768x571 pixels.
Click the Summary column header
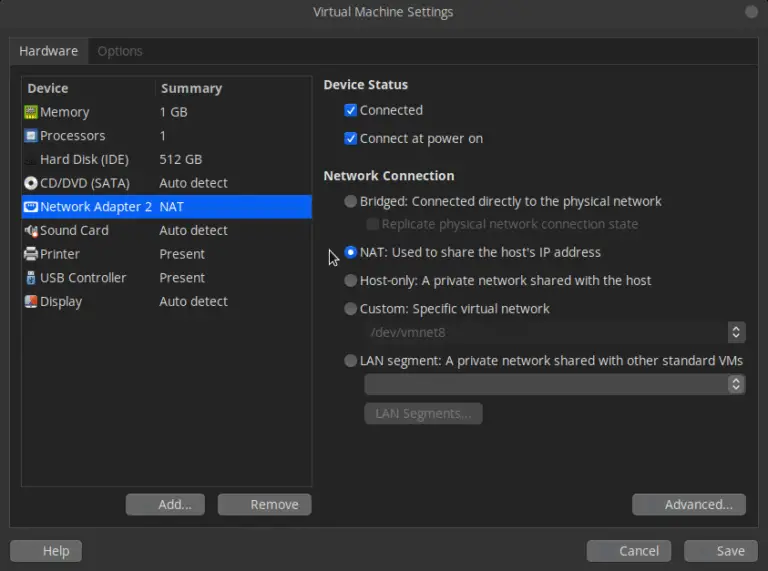pos(192,89)
